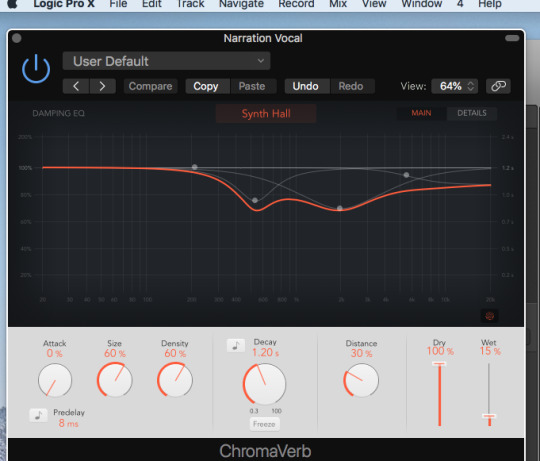
Task: Click the Freeze button
Action: [x=264, y=424]
